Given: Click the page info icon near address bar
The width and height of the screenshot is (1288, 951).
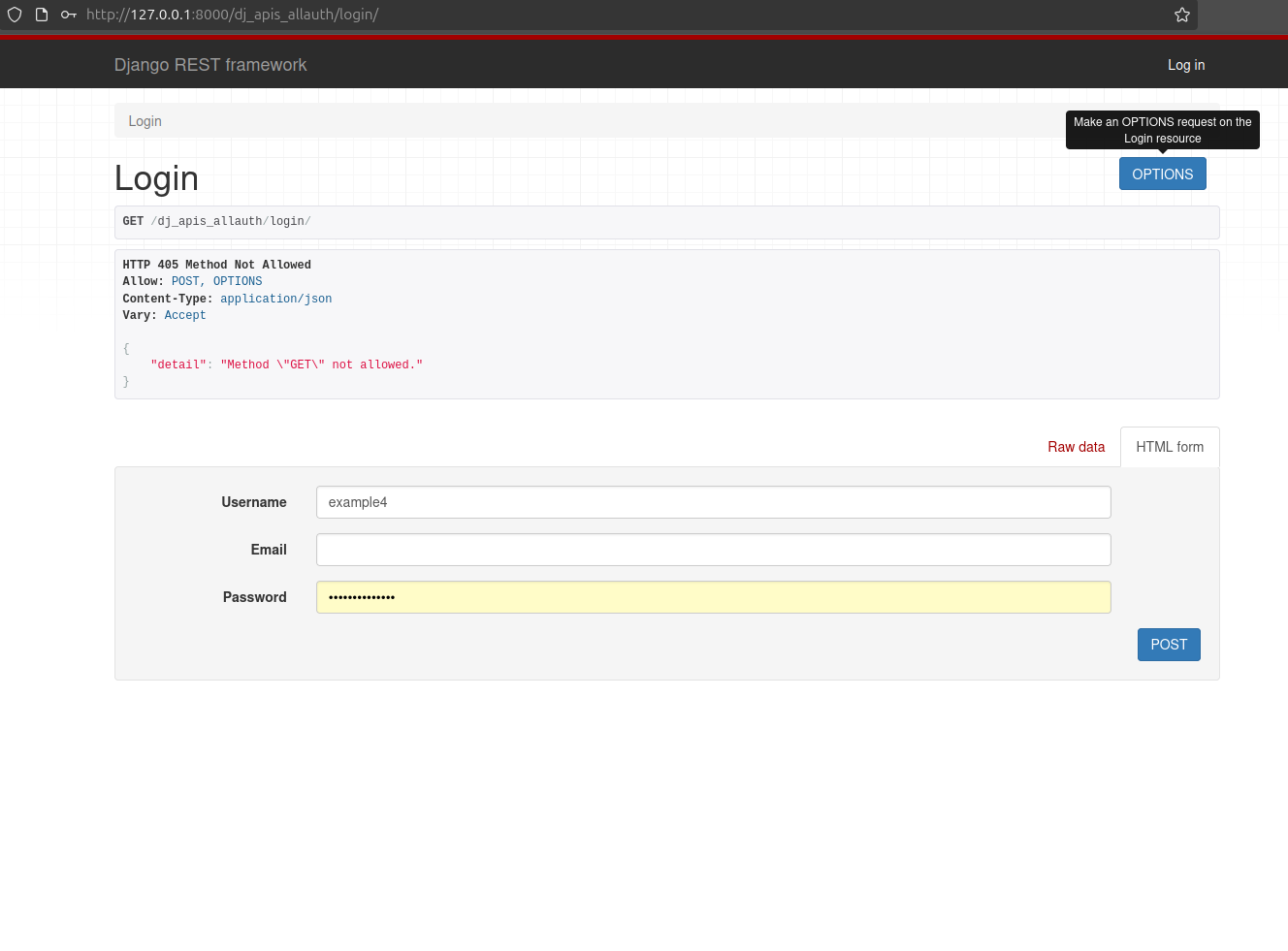Looking at the screenshot, I should pos(41,15).
